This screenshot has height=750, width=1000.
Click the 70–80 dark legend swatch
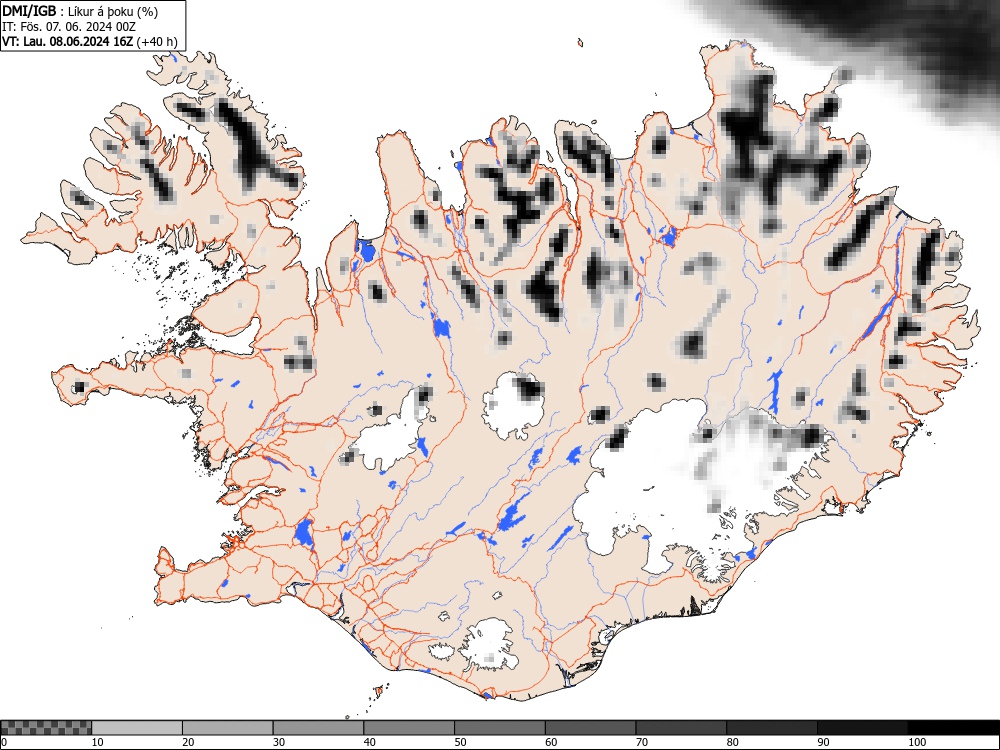(681, 728)
